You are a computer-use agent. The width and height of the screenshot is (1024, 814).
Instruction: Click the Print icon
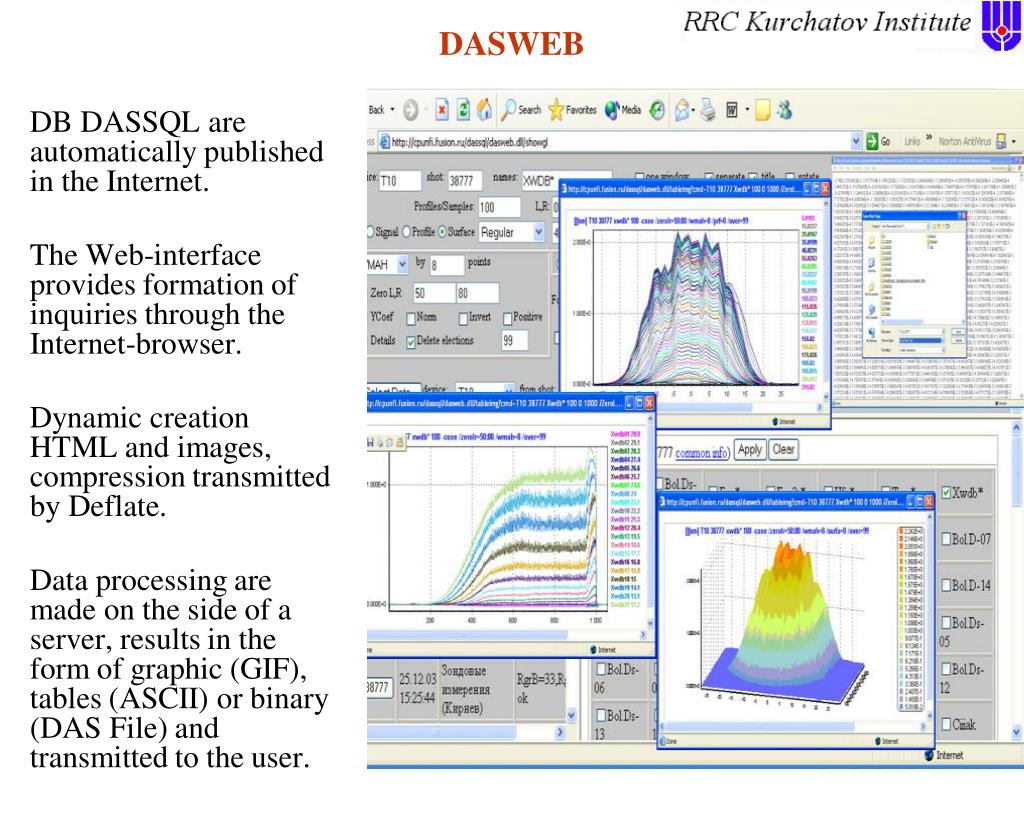[x=708, y=110]
